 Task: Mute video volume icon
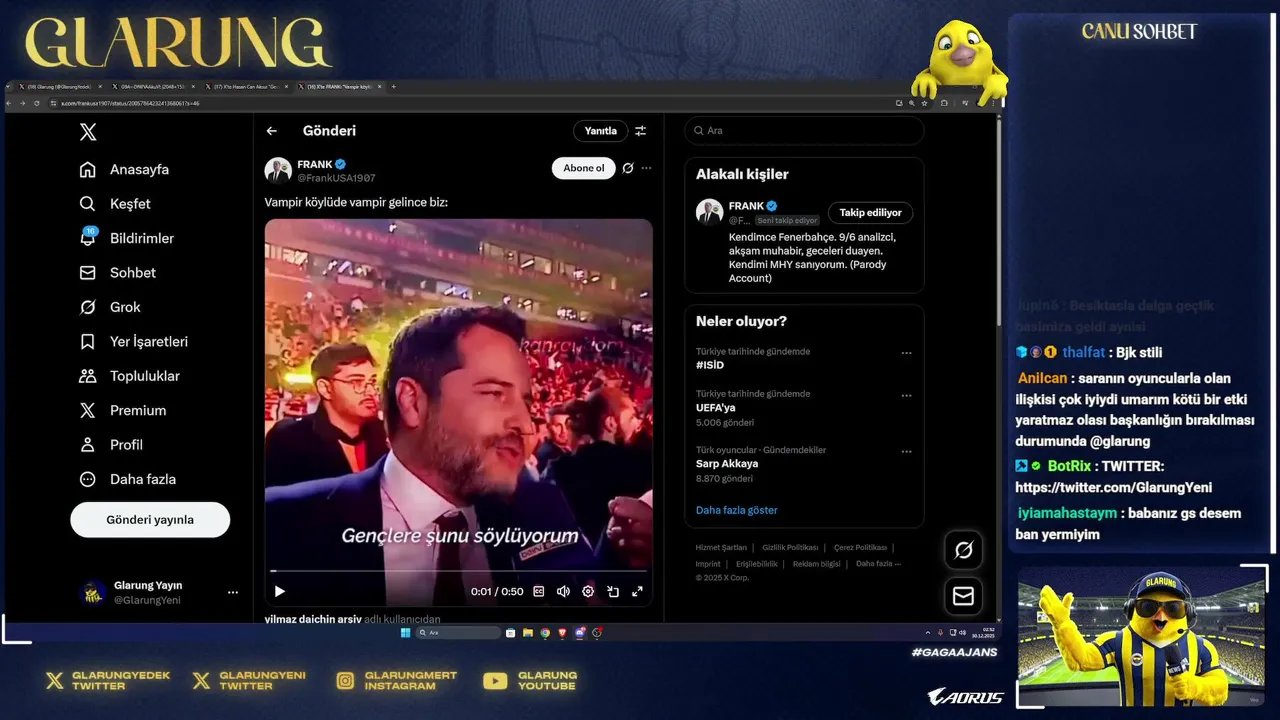pyautogui.click(x=563, y=591)
